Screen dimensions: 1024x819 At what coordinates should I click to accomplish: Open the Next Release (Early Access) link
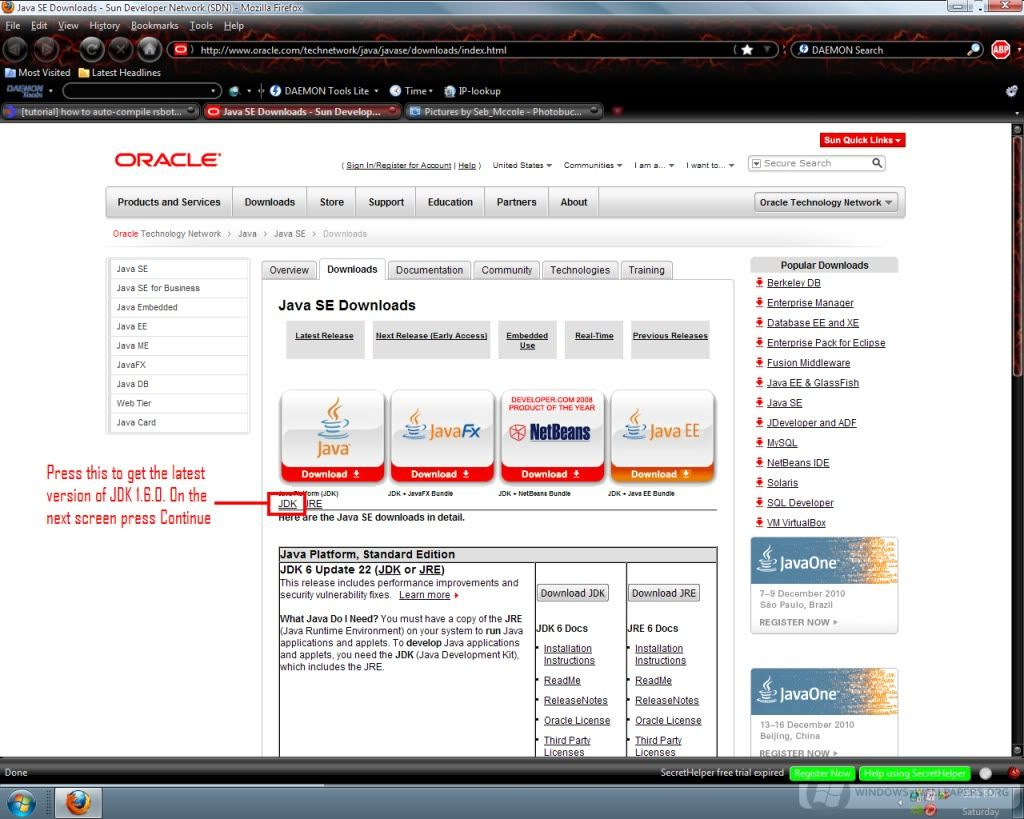[x=431, y=335]
